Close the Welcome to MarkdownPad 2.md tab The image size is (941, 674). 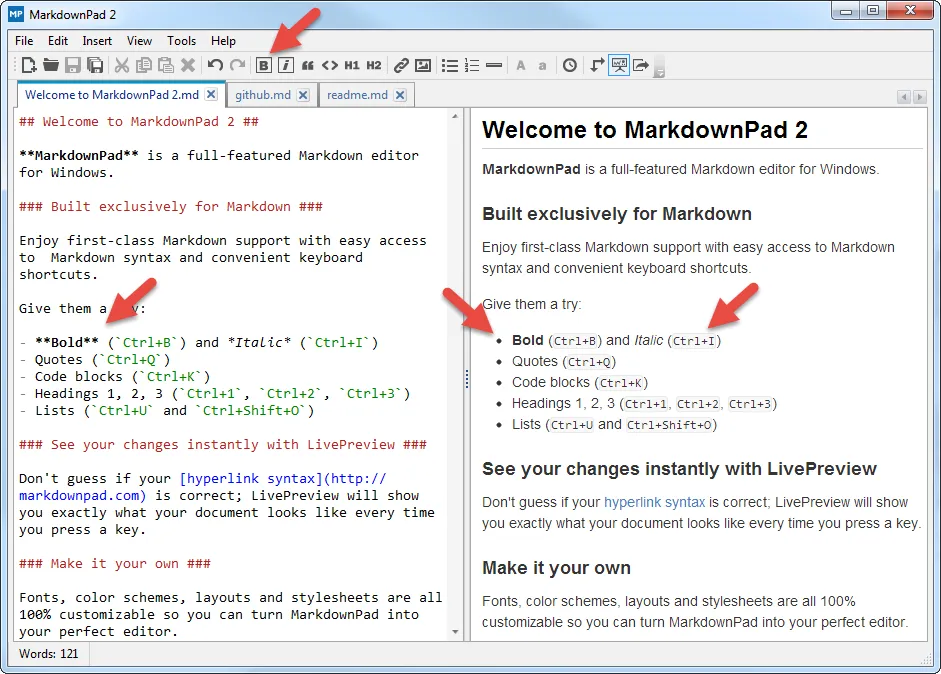click(211, 95)
